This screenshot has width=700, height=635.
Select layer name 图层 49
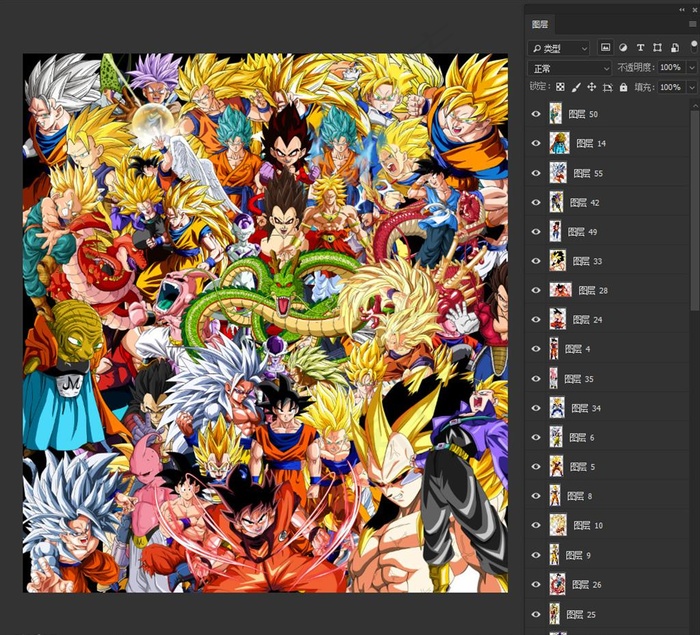coord(582,232)
